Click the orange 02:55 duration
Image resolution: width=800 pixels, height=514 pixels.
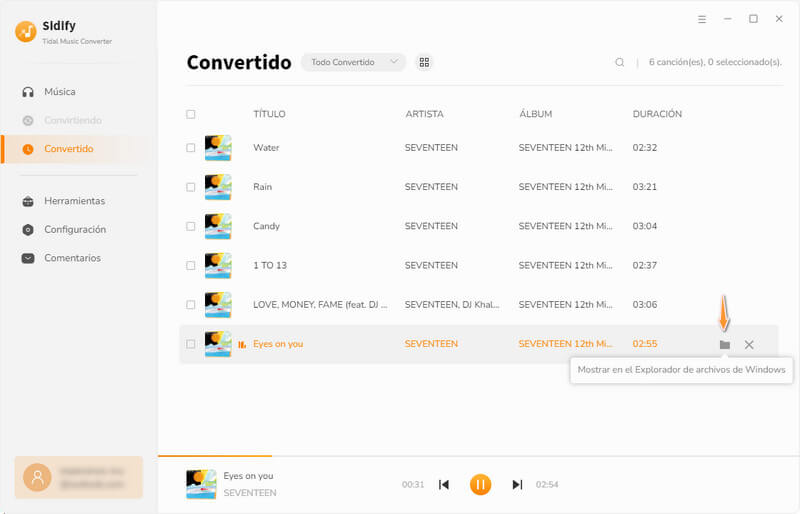coord(645,344)
